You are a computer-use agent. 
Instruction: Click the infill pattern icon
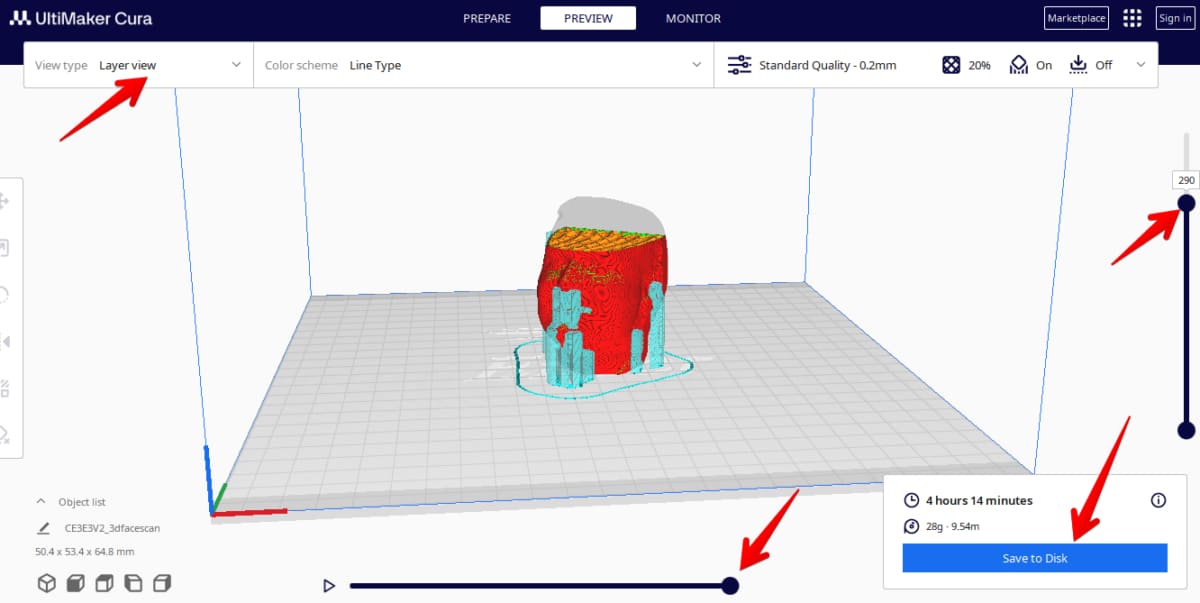[951, 65]
